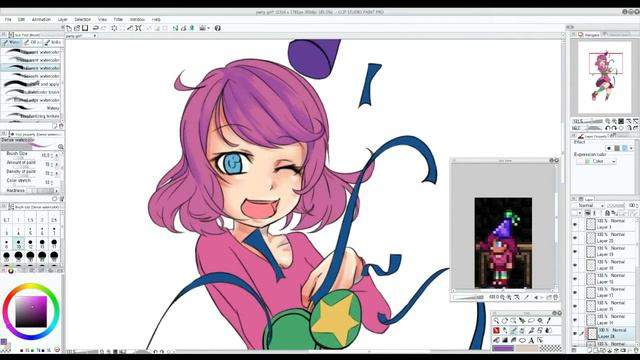Open the Edit menu
This screenshot has height=360, width=640.
21,19
